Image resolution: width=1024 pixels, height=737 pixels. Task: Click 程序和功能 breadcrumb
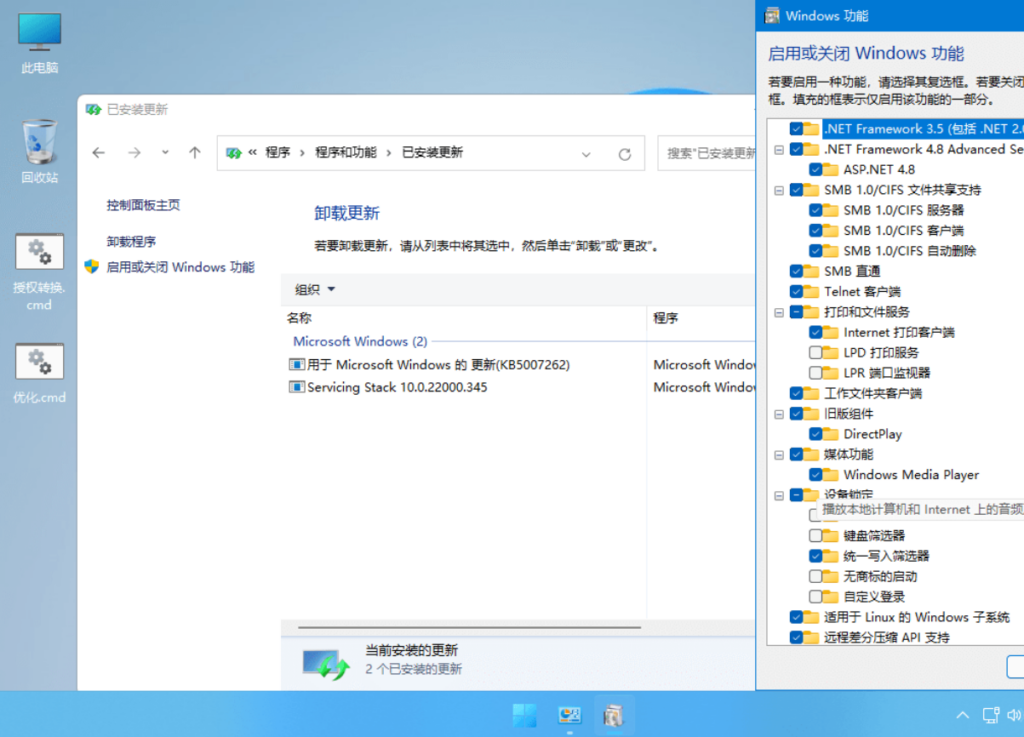[x=345, y=153]
